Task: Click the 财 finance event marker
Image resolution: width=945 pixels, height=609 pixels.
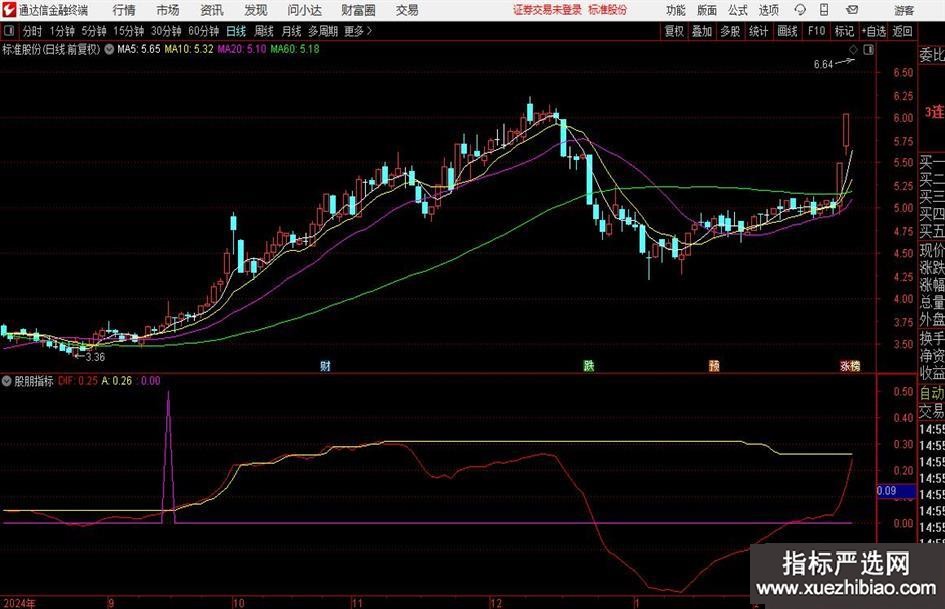Action: (x=325, y=366)
